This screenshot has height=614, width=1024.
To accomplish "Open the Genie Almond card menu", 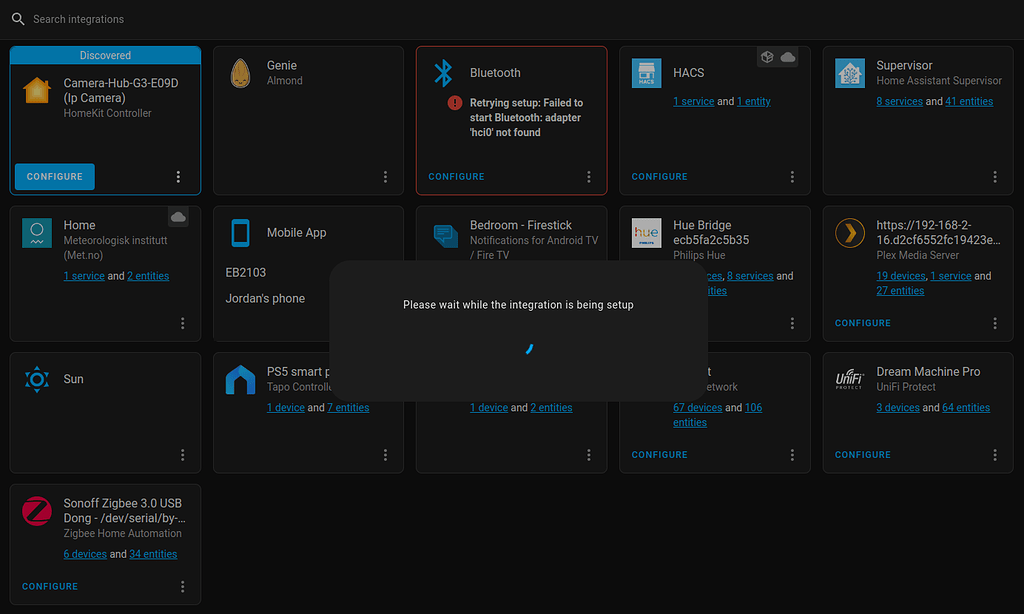I will pos(385,176).
